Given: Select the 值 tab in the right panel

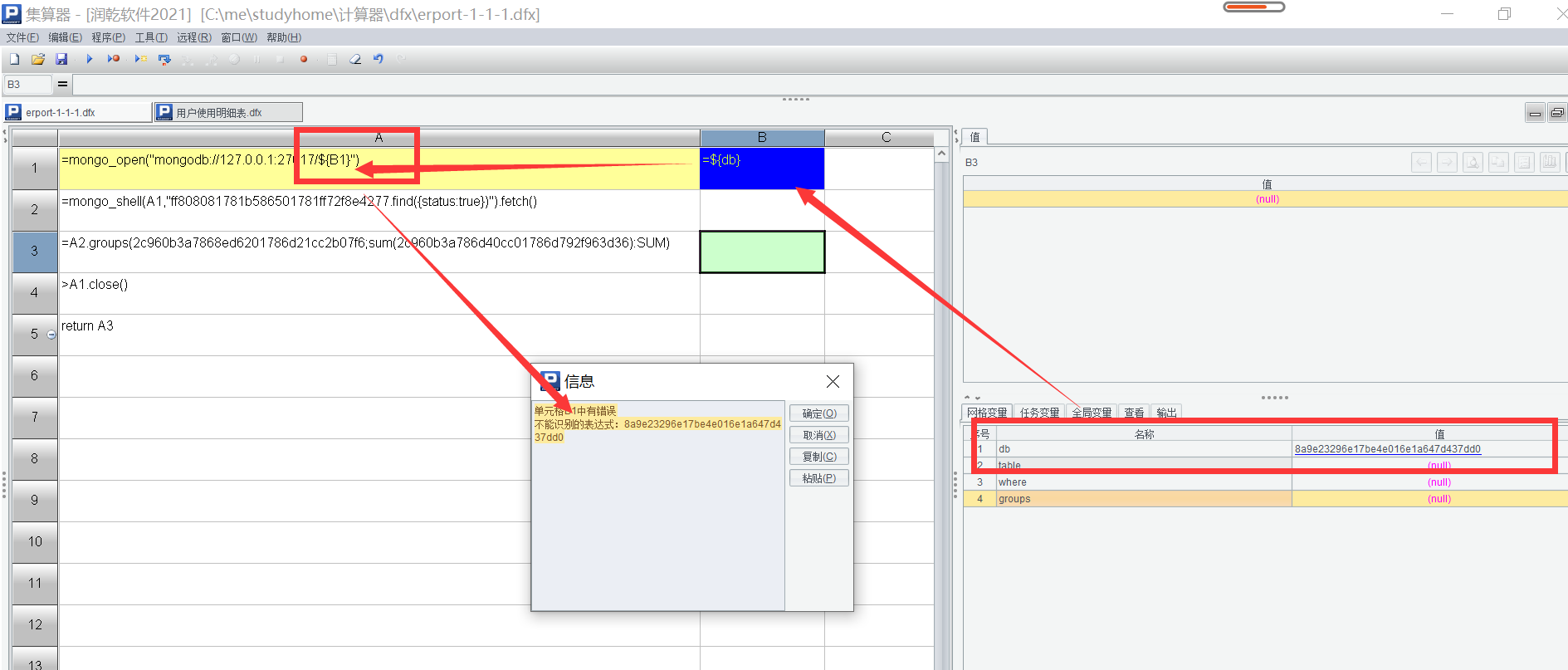Looking at the screenshot, I should click(x=975, y=137).
